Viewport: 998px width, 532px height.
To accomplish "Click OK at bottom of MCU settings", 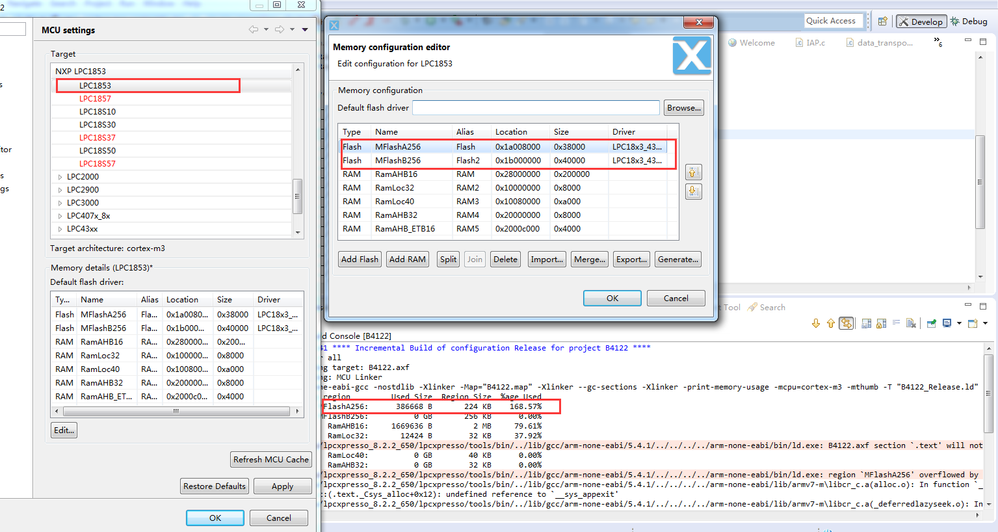I will (x=215, y=517).
